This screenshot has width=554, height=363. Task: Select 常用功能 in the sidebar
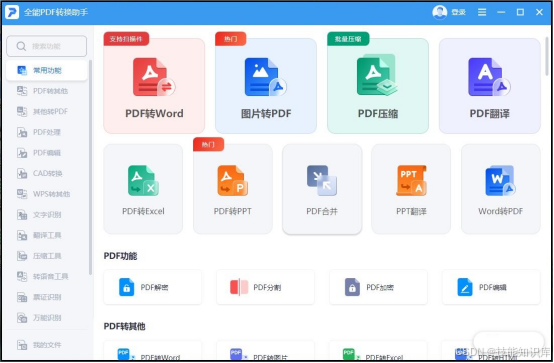(x=47, y=70)
